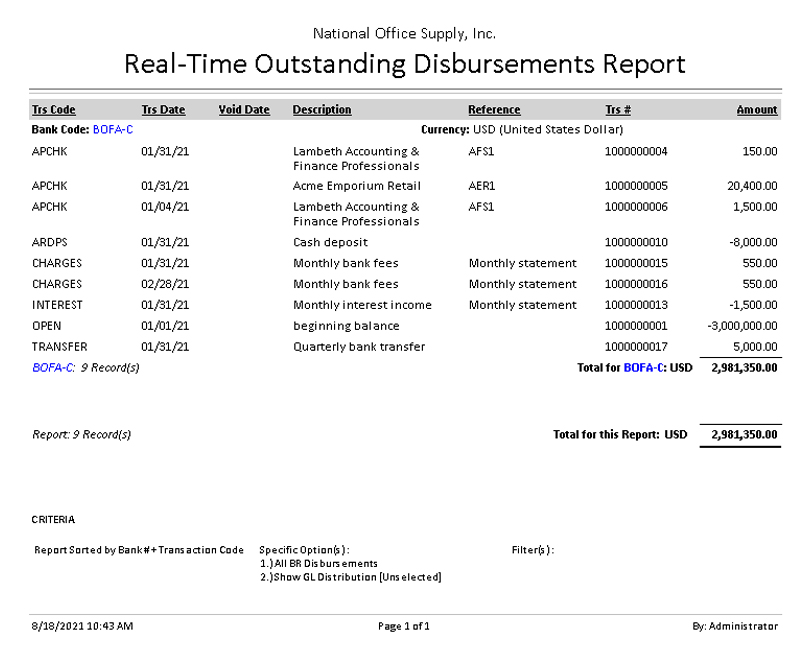Select the Reference column header
This screenshot has width=810, height=656.
(x=494, y=110)
